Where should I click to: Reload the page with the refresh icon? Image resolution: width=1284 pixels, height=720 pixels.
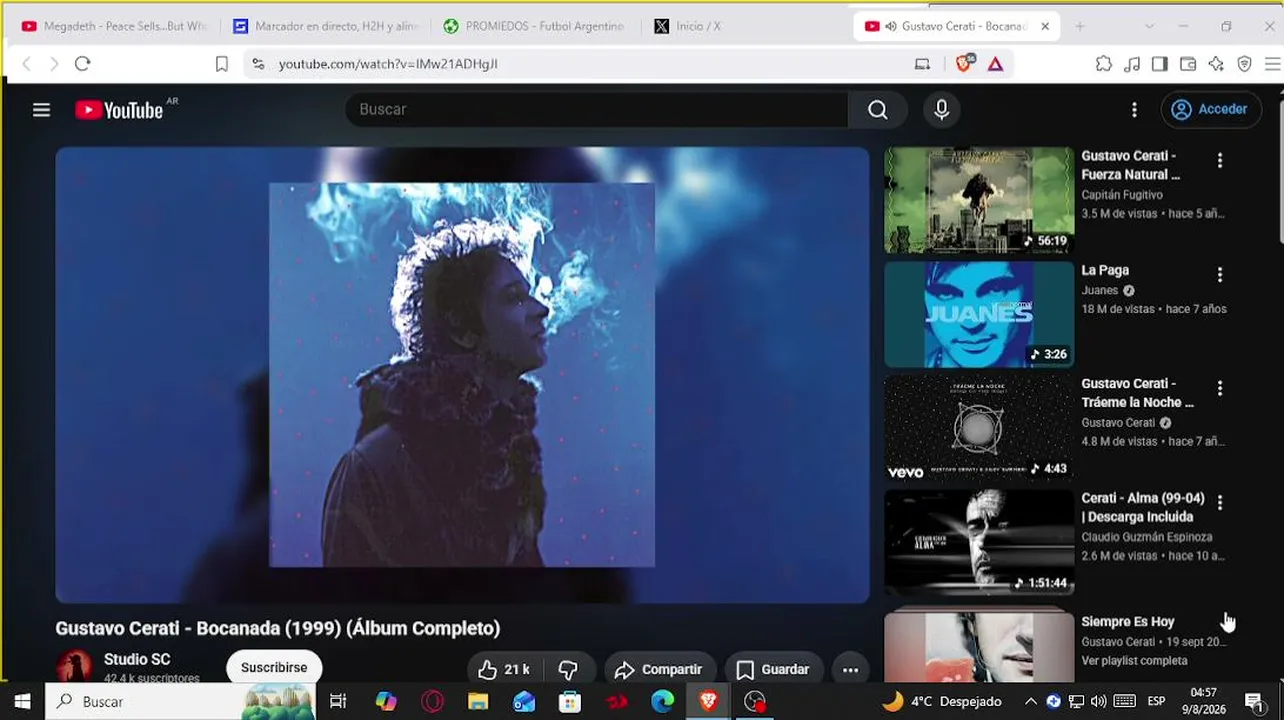[x=82, y=64]
